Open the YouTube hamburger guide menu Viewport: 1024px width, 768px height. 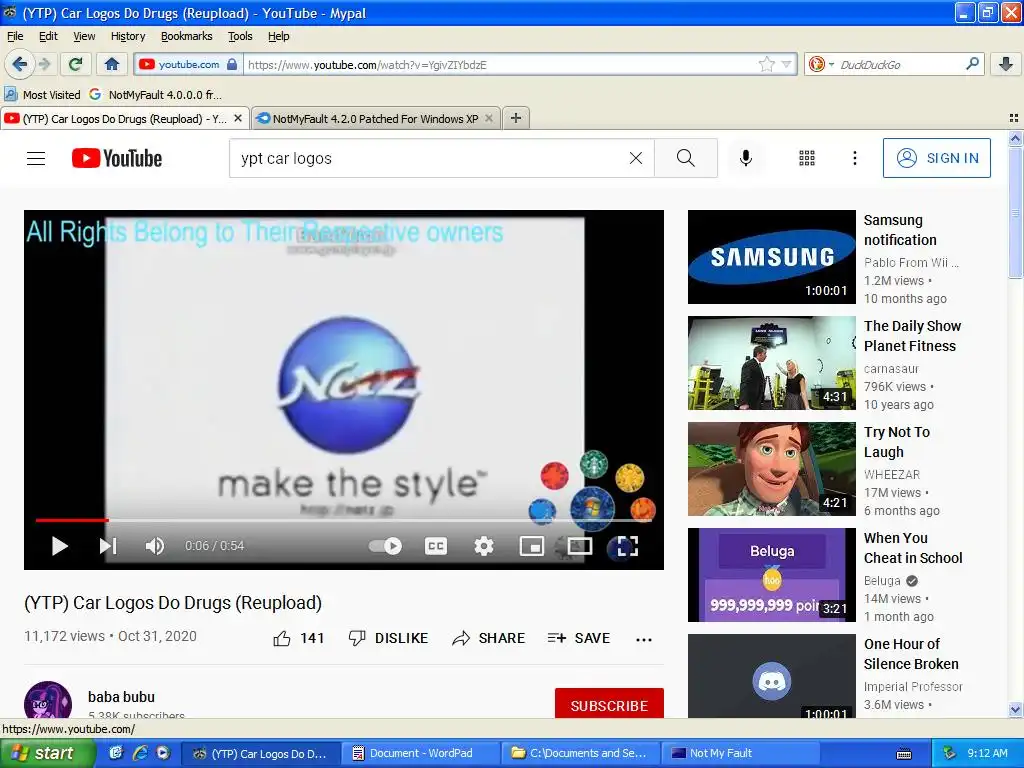point(36,158)
